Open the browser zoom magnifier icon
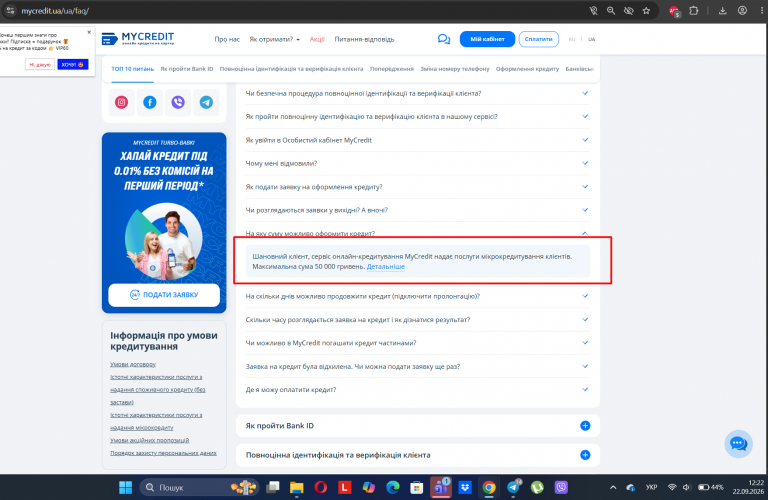The image size is (768, 500). pyautogui.click(x=611, y=11)
